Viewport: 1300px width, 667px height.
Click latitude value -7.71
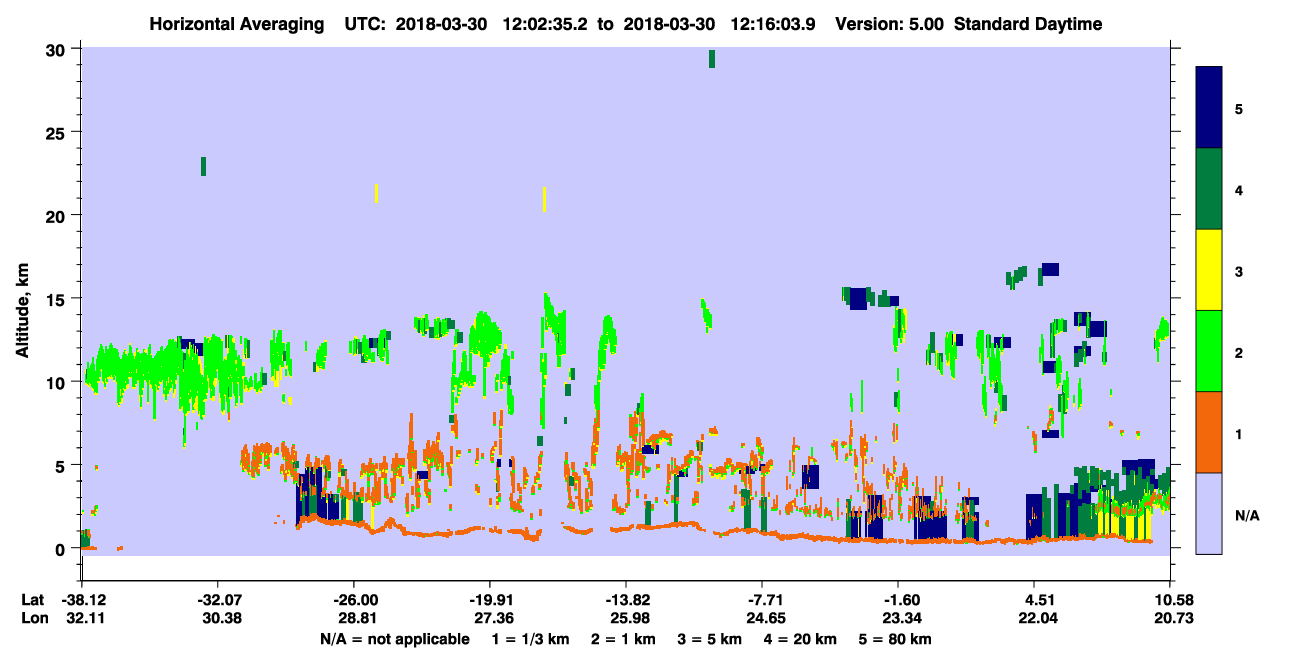pyautogui.click(x=762, y=599)
